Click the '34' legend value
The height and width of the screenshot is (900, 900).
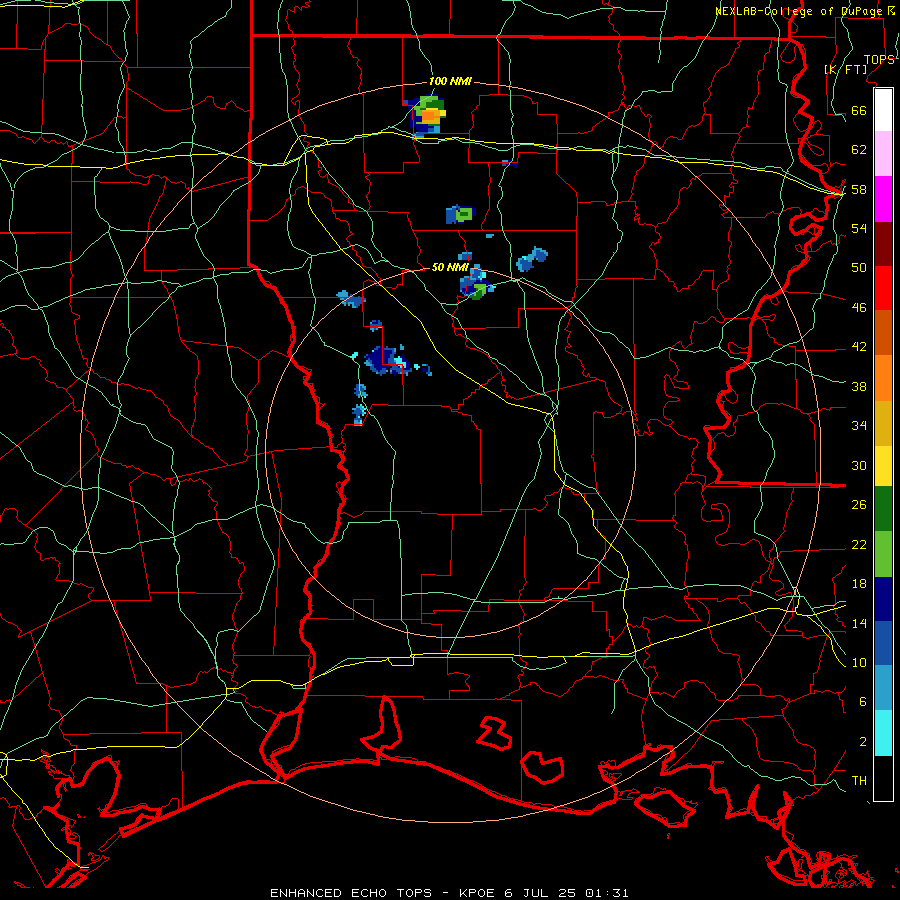coord(859,425)
